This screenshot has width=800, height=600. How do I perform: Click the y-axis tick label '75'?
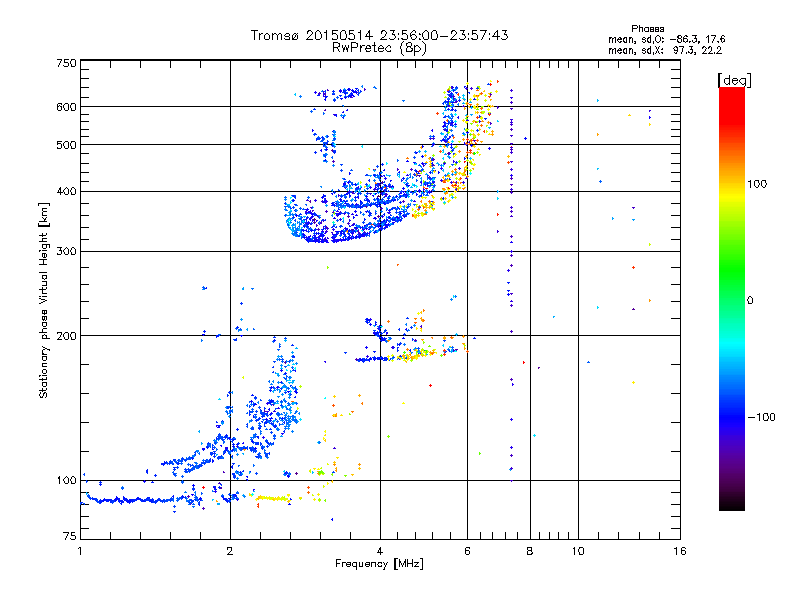70,536
